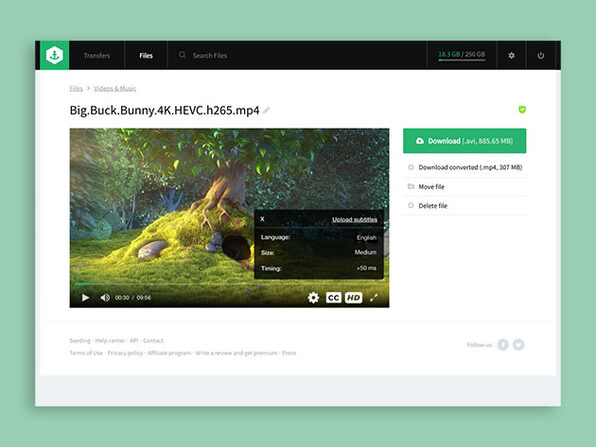Viewport: 596px width, 447px height.
Task: Switch to the Transfers tab
Action: point(97,55)
